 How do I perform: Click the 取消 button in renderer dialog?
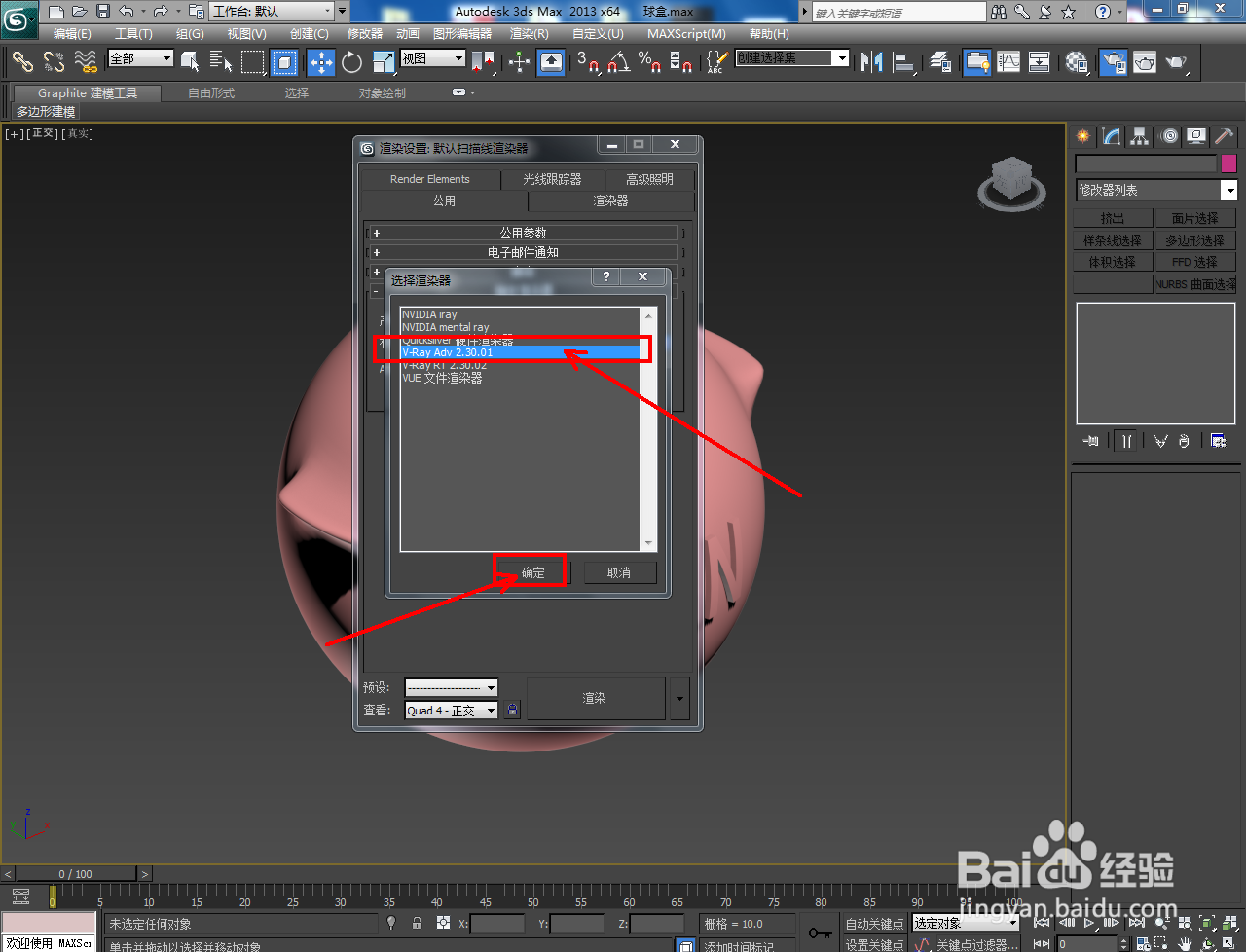(x=619, y=571)
